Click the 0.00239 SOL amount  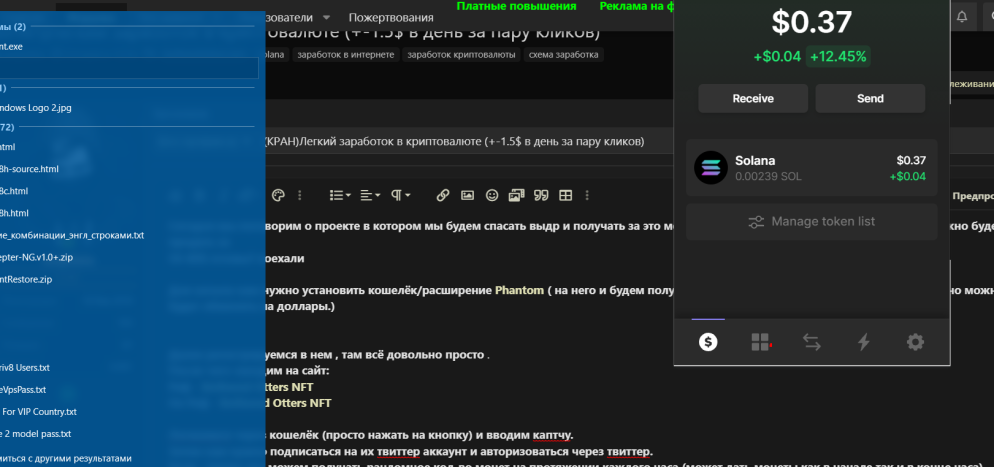pyautogui.click(x=768, y=177)
